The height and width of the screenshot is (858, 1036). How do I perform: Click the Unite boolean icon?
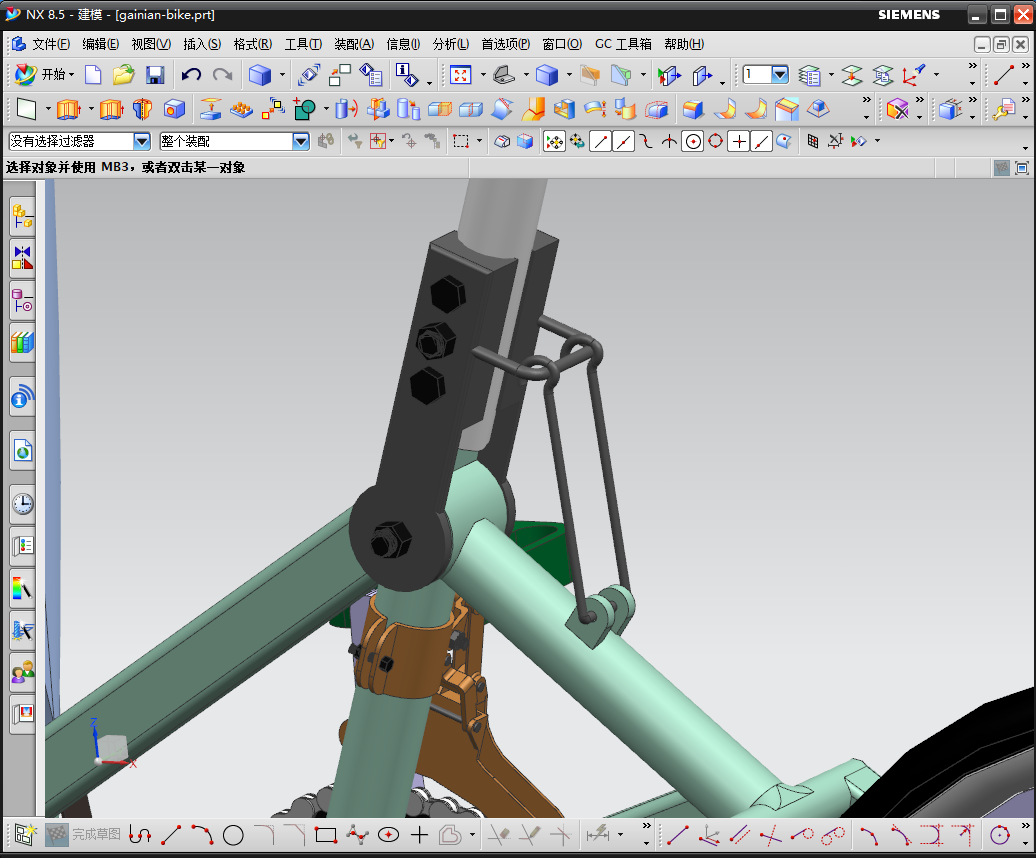304,109
